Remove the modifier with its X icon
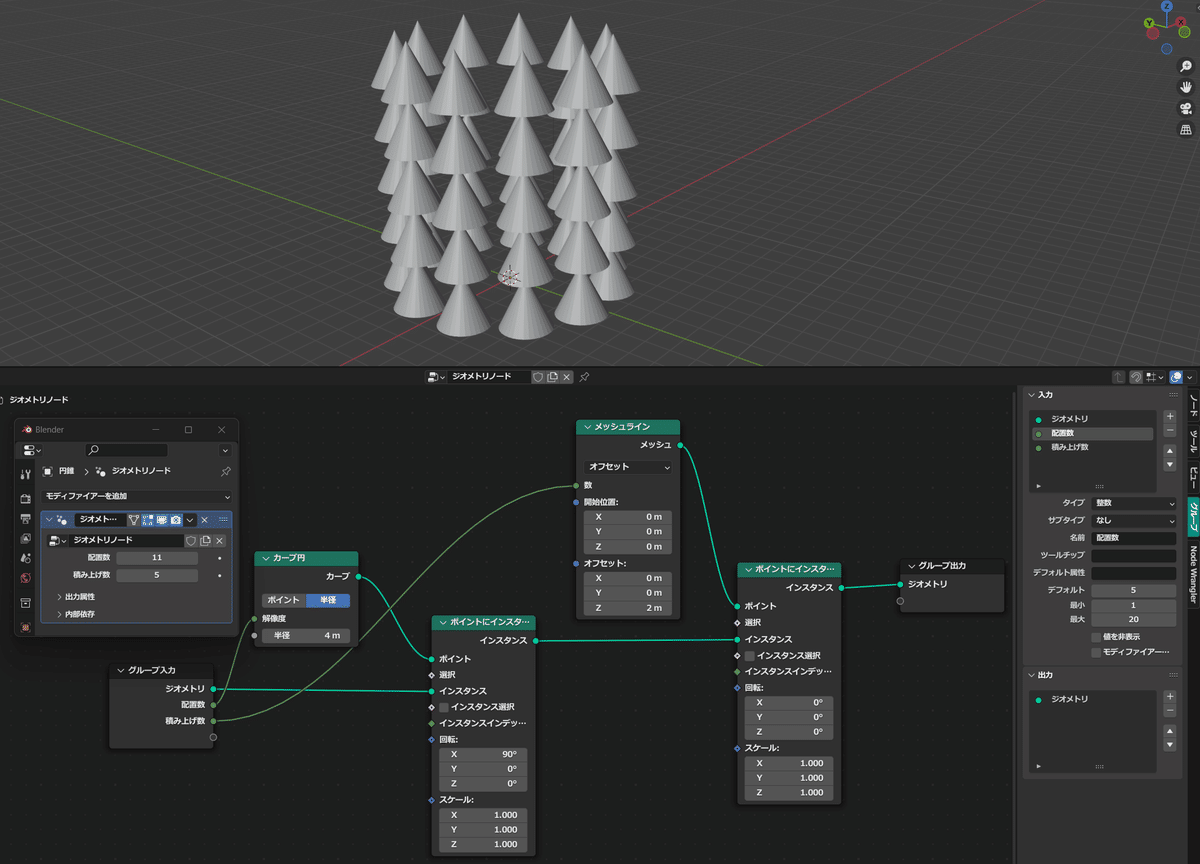Image resolution: width=1200 pixels, height=864 pixels. pyautogui.click(x=204, y=520)
